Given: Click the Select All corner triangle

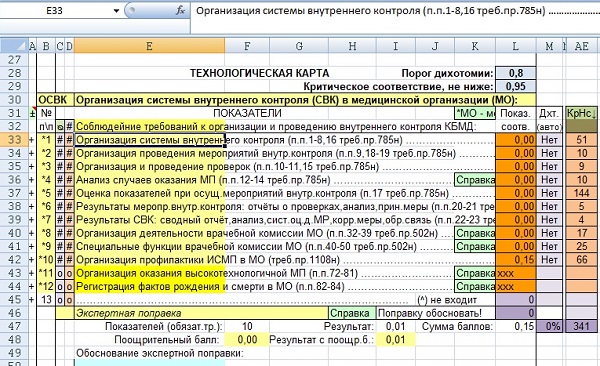Looking at the screenshot, I should [14, 46].
